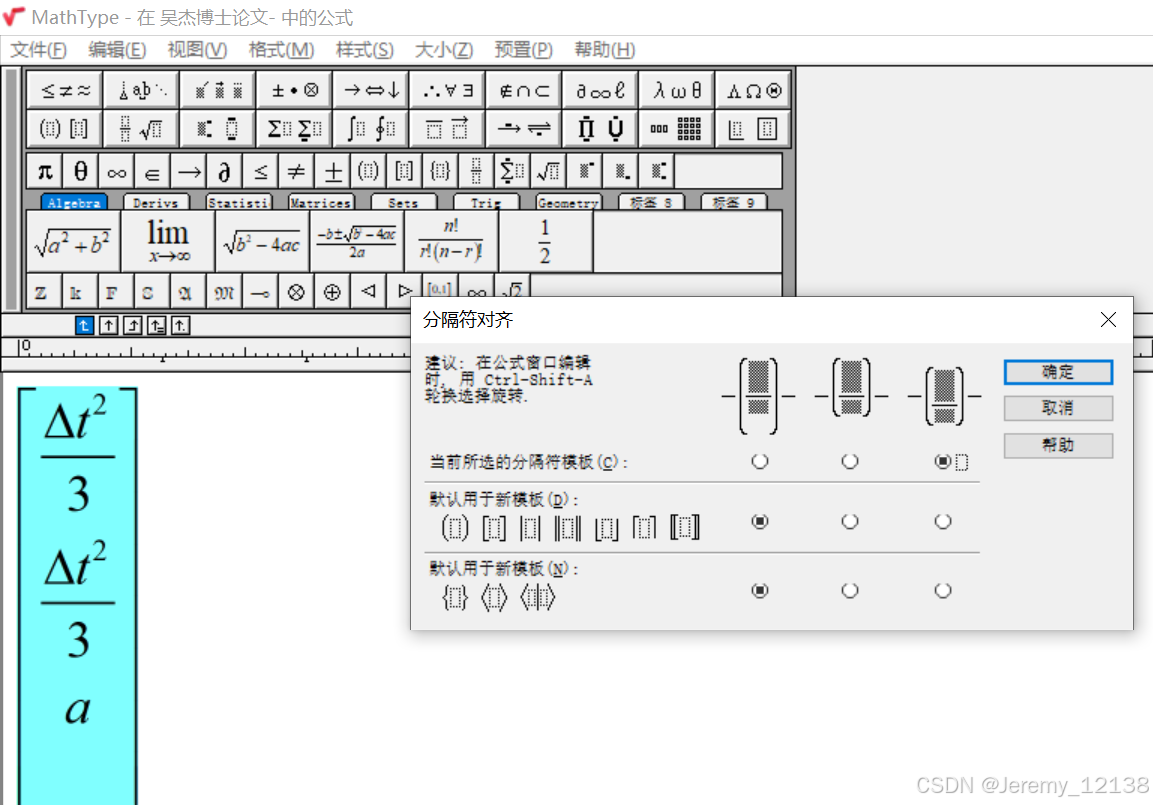
Task: Insert the circled times symbol
Action: [296, 292]
